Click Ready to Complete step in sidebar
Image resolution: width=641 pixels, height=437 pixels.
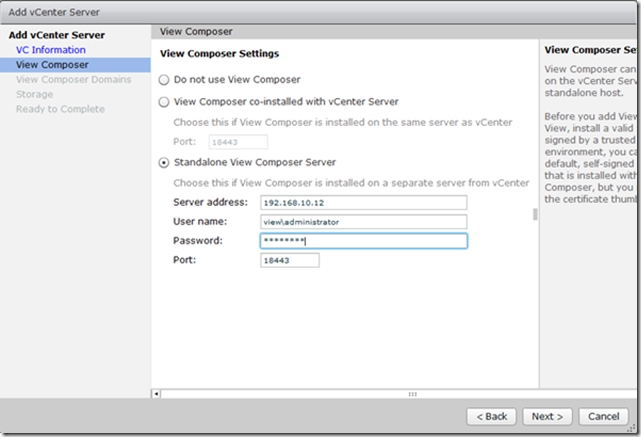pos(61,109)
